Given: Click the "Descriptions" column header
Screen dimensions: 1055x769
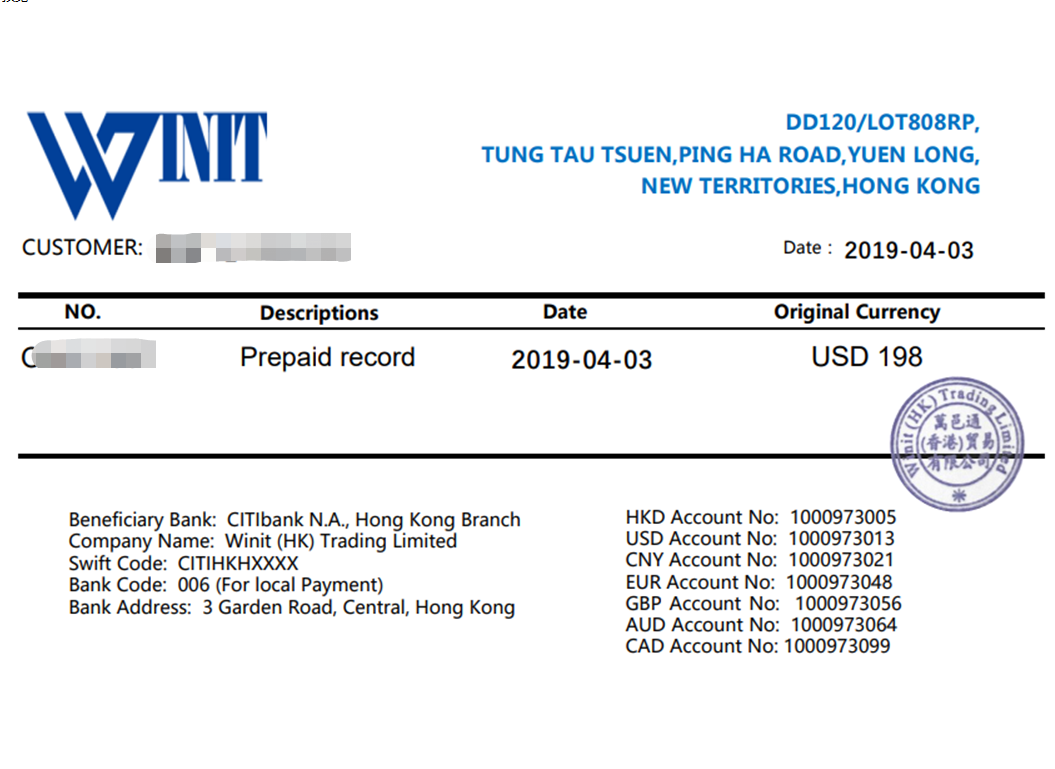Looking at the screenshot, I should (x=320, y=313).
